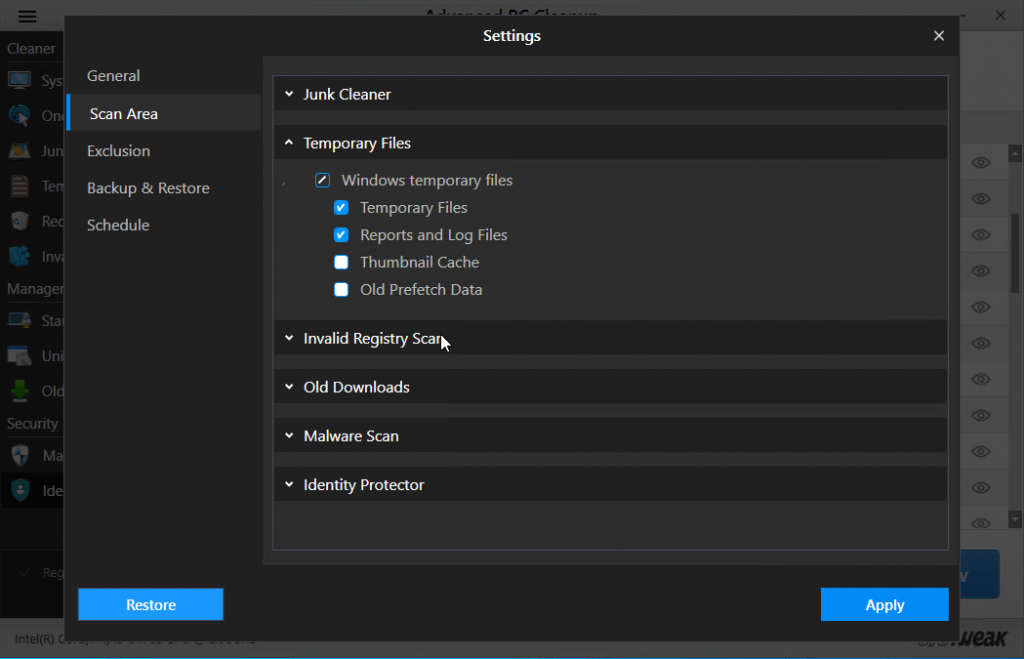This screenshot has height=659, width=1024.
Task: Click the Apply button
Action: tap(884, 604)
